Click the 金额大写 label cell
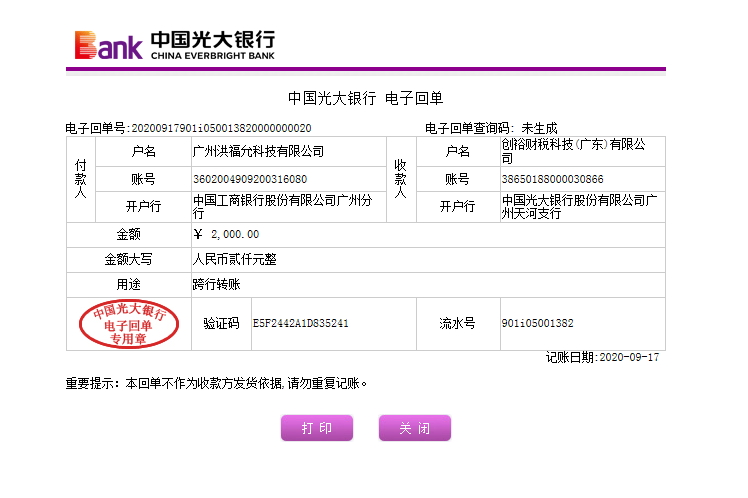The height and width of the screenshot is (498, 748). coord(129,259)
